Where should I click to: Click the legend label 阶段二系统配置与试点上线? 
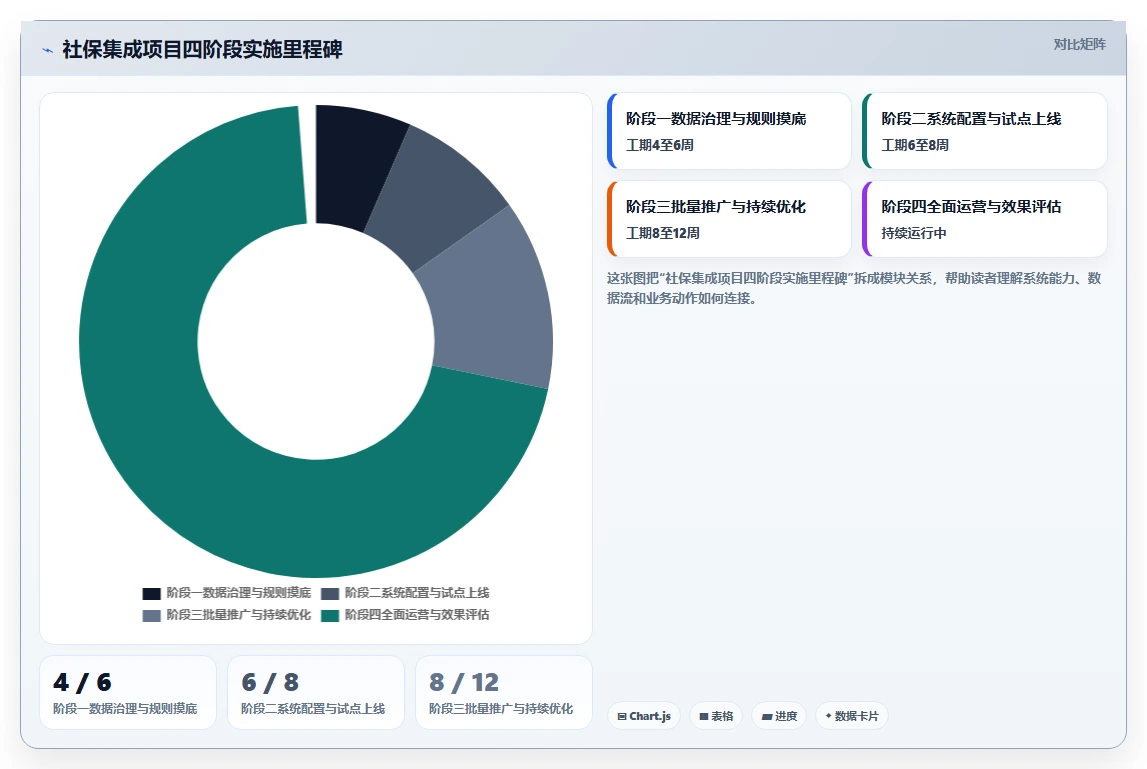(x=417, y=593)
